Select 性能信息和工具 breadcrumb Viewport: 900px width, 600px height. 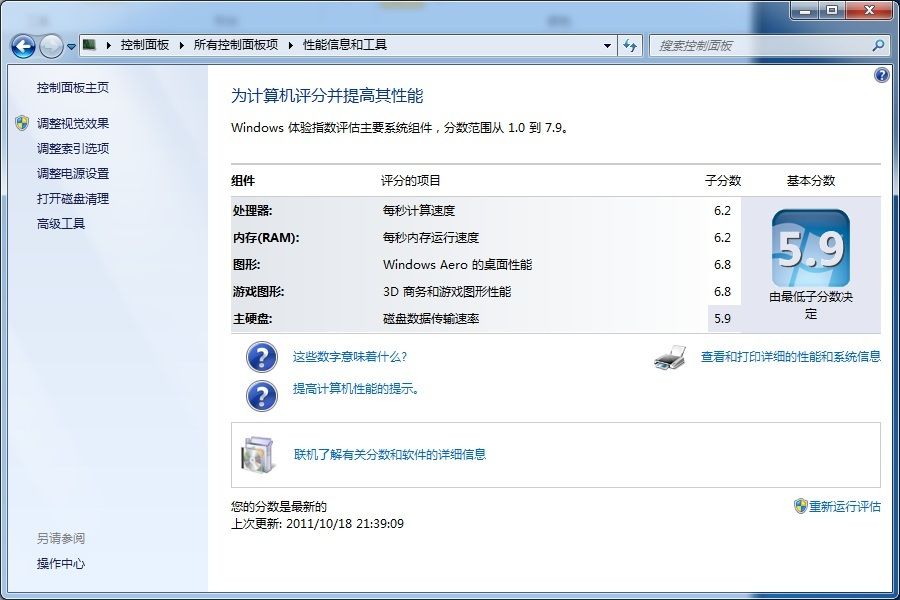[345, 45]
